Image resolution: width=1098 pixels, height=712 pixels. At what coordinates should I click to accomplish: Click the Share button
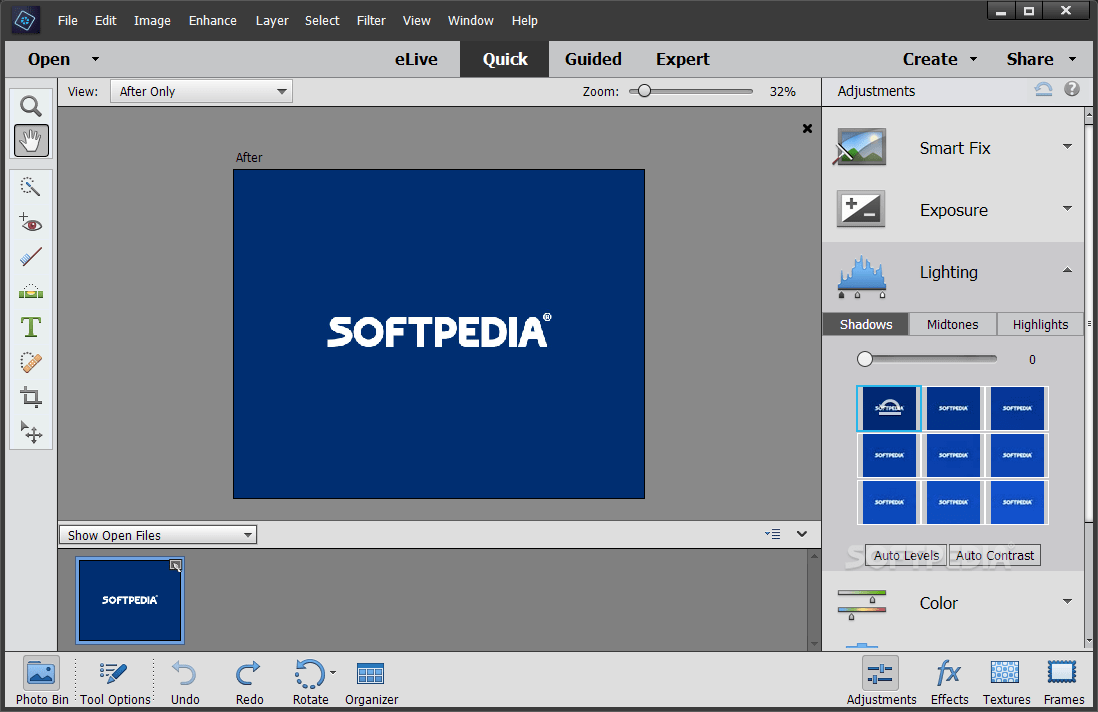click(1030, 60)
